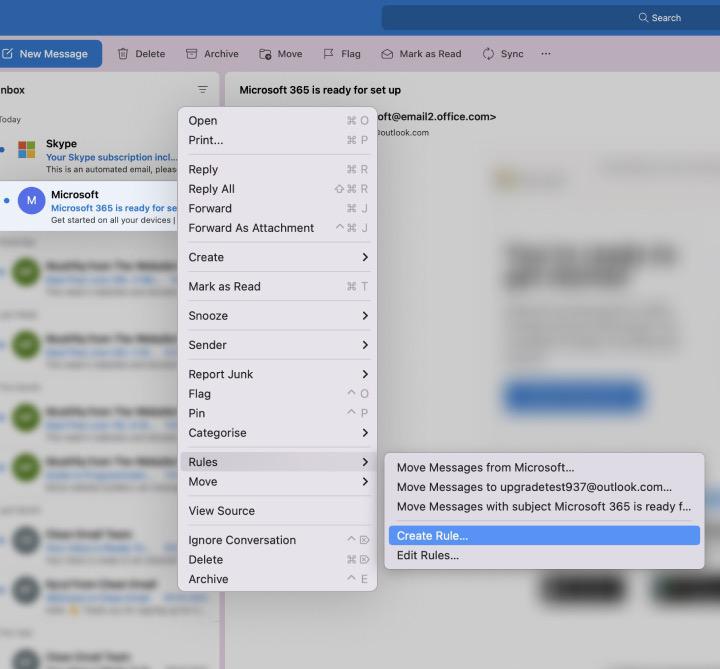Click the Flag icon in toolbar
The height and width of the screenshot is (669, 720).
point(328,54)
